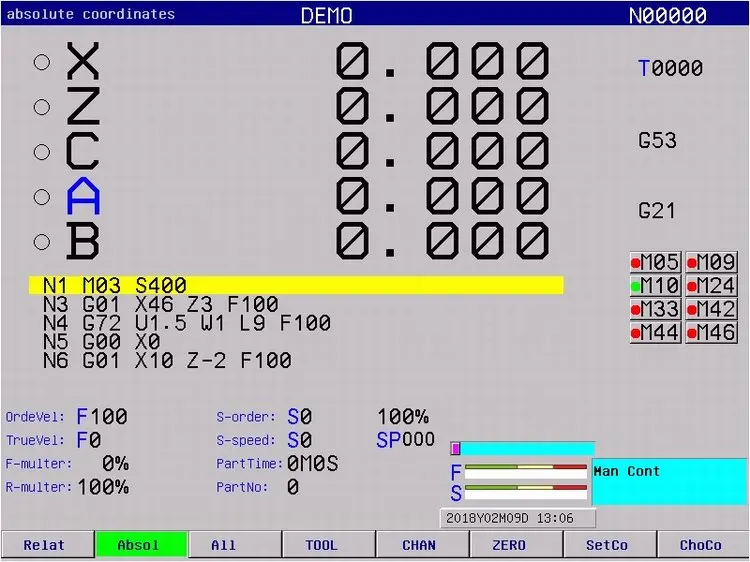Select the X axis radio button
750x562 pixels.
[42, 62]
